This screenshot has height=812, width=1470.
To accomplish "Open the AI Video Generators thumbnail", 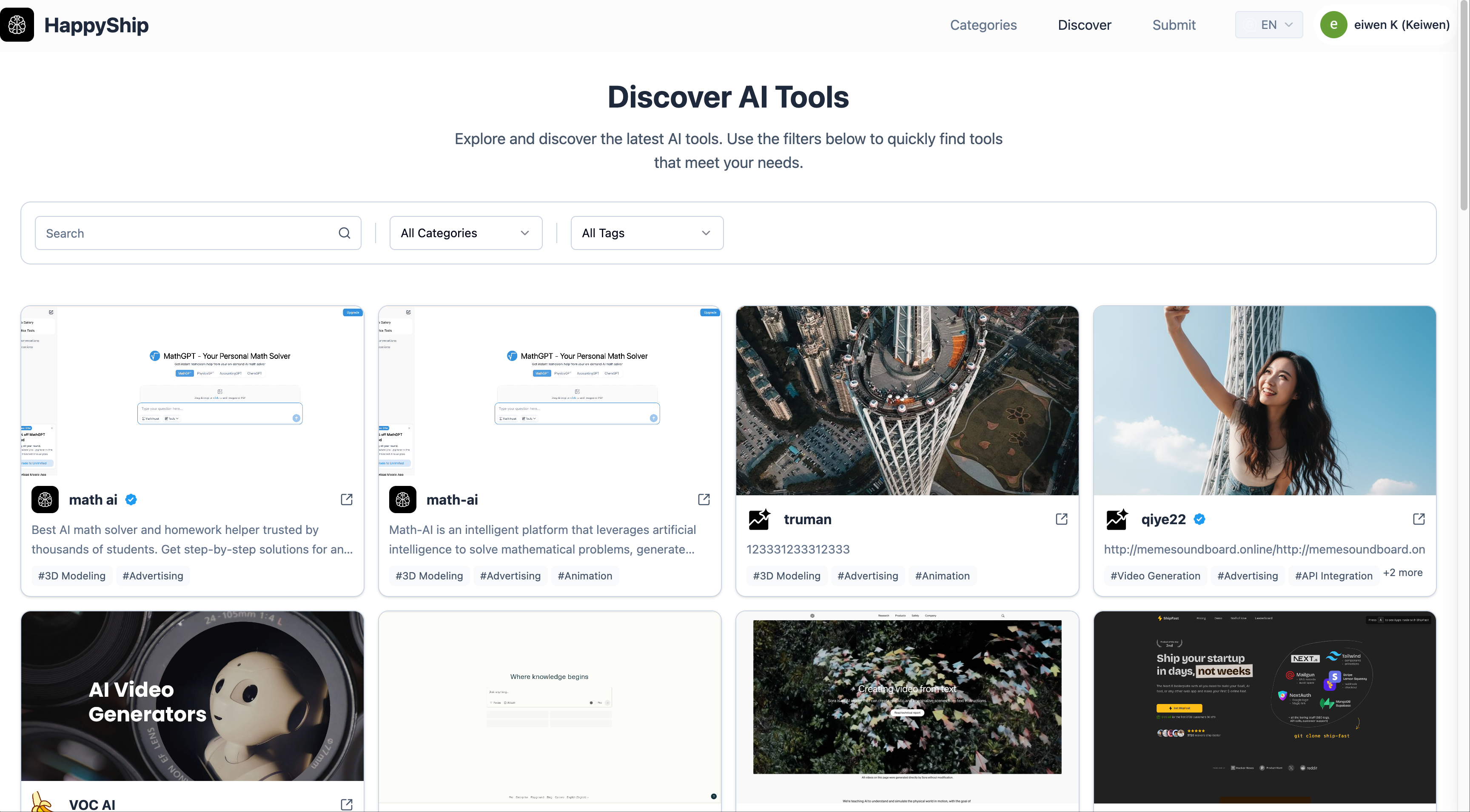I will click(192, 696).
